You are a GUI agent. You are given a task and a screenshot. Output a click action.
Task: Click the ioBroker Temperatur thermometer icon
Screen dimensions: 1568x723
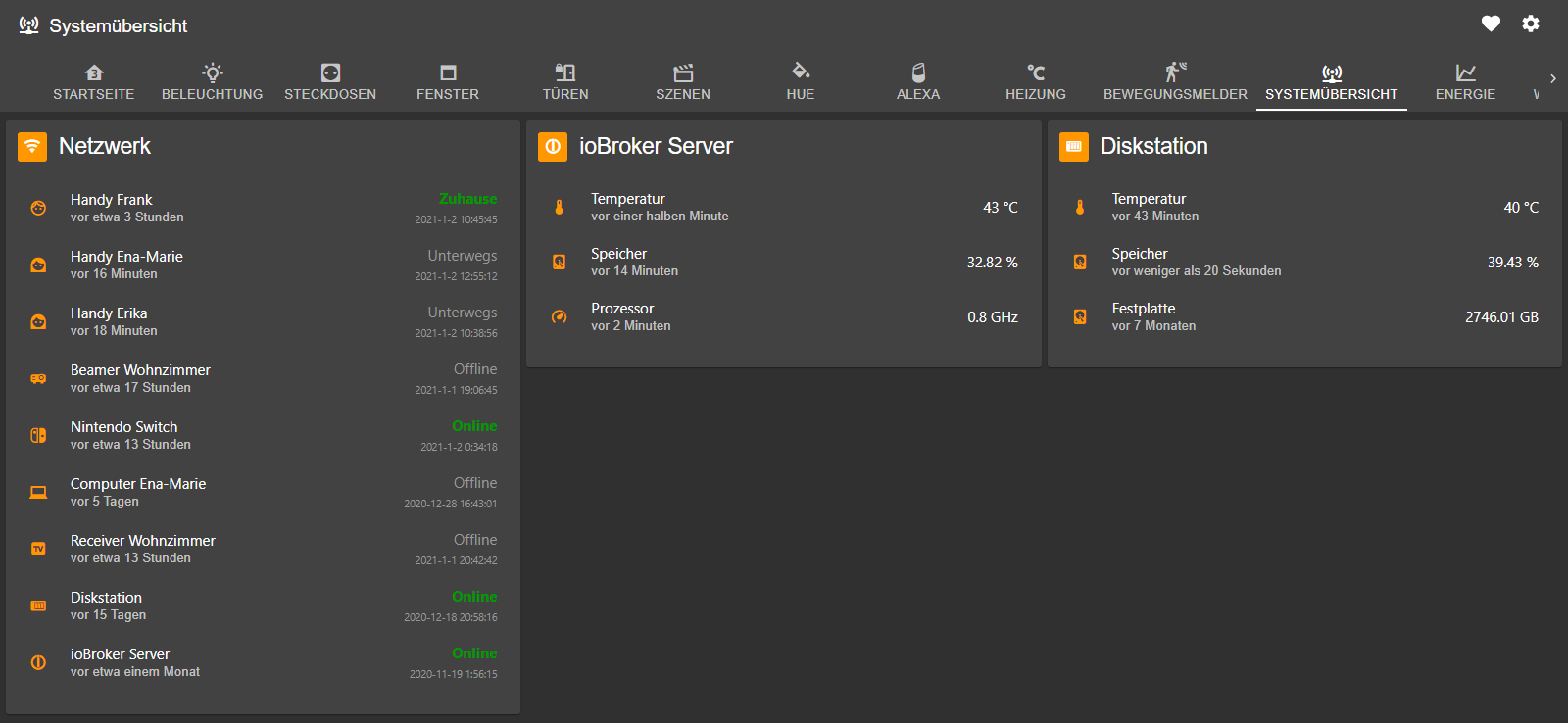(x=559, y=207)
